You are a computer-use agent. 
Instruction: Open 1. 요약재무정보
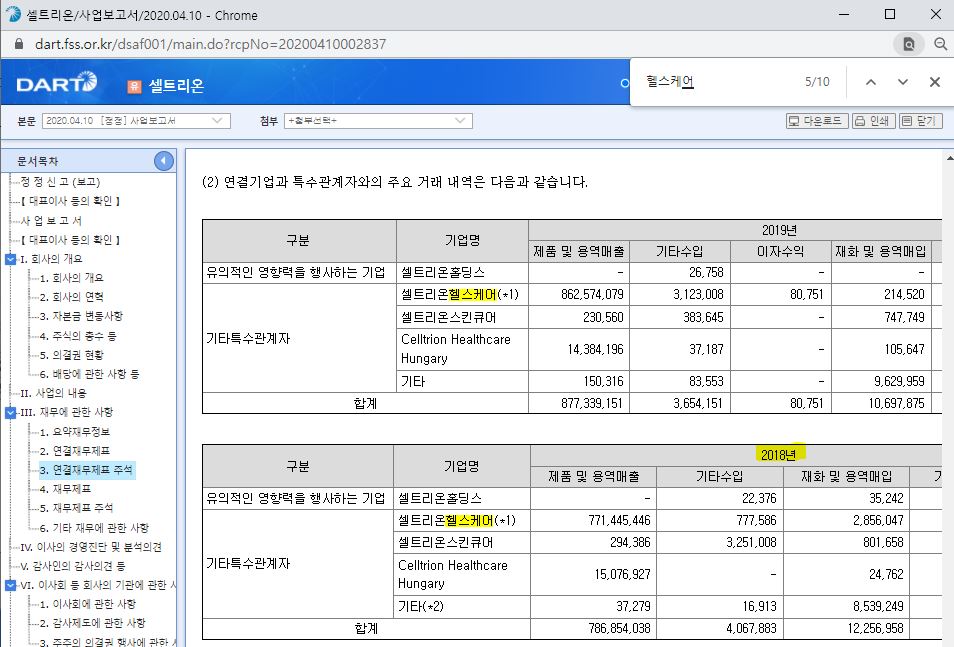pyautogui.click(x=75, y=432)
